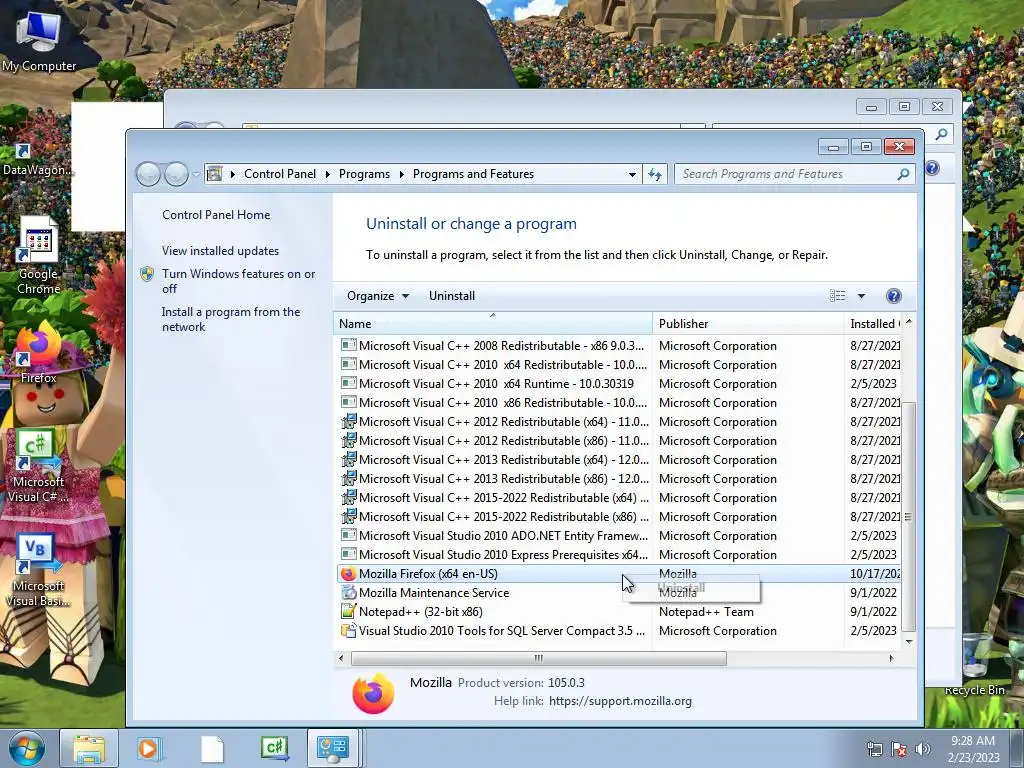Viewport: 1024px width, 768px height.
Task: Expand the view options dropdown arrow
Action: point(861,296)
